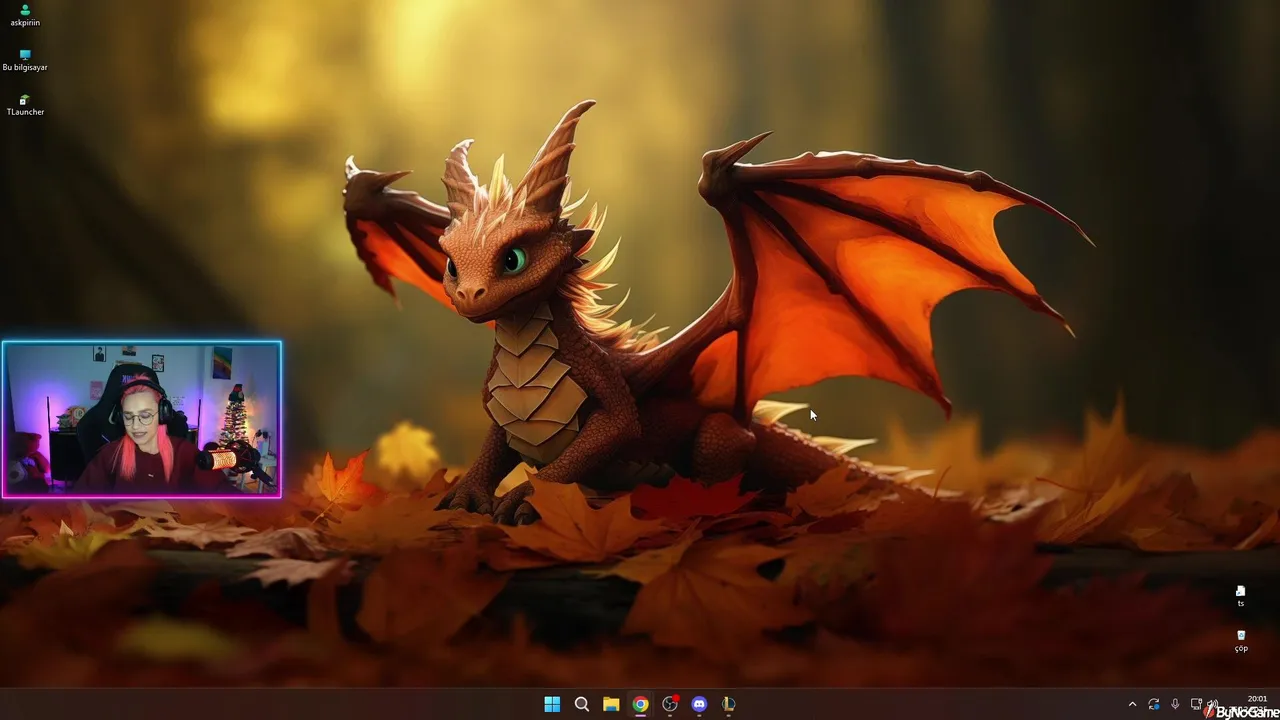Click the webcam overlay thumbnail
The image size is (1280, 720).
pyautogui.click(x=142, y=419)
